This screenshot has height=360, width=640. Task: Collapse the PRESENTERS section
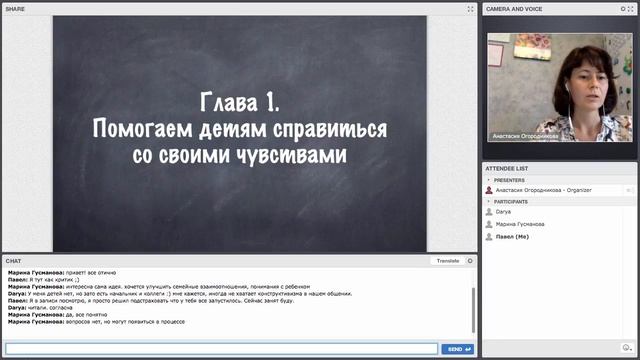click(x=489, y=180)
